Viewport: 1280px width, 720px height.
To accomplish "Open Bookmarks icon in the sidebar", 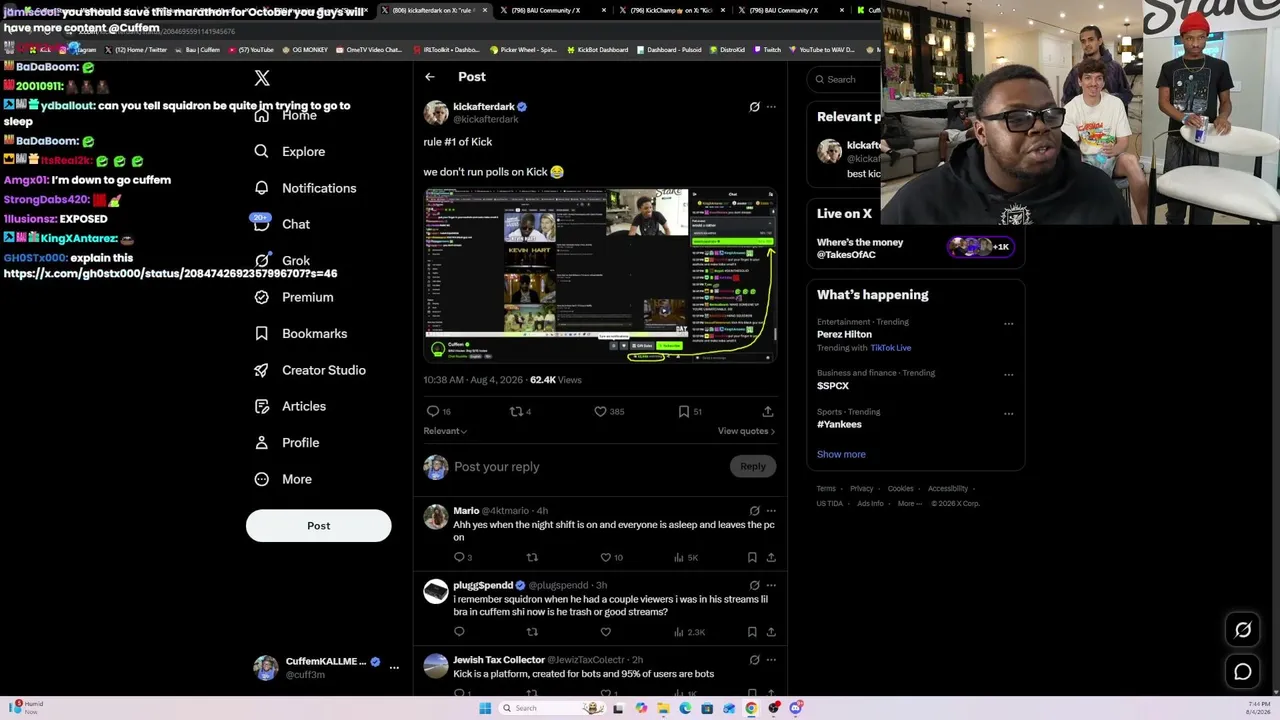I will tap(262, 333).
